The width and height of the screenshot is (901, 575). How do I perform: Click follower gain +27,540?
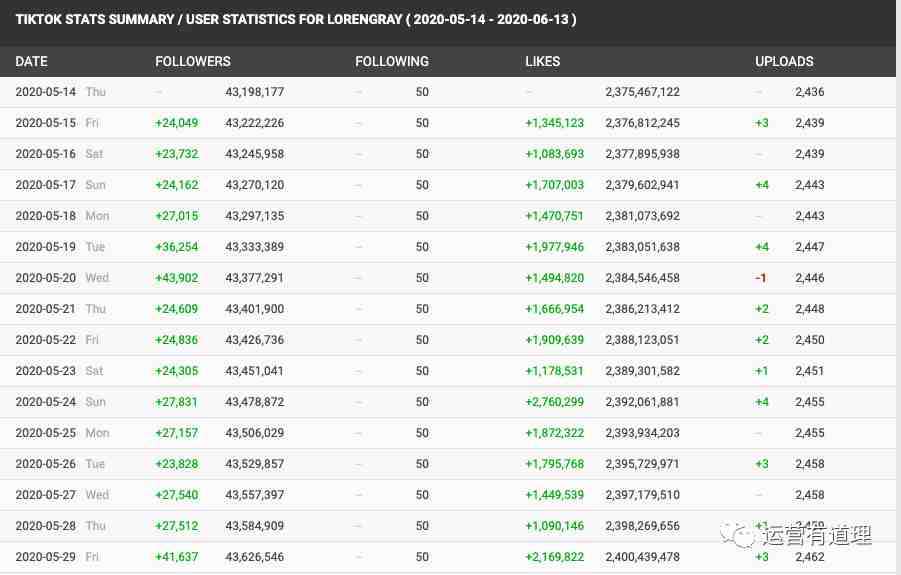pyautogui.click(x=176, y=495)
